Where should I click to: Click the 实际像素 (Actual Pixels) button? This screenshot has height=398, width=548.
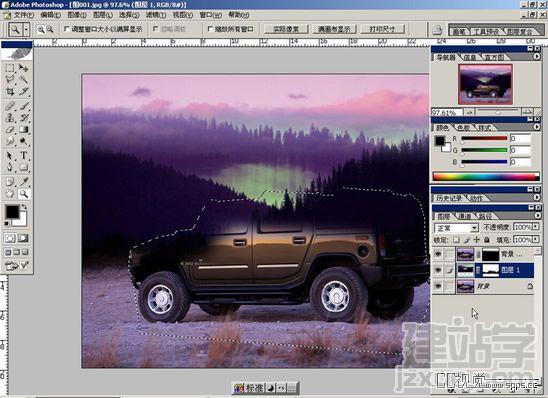click(x=286, y=29)
